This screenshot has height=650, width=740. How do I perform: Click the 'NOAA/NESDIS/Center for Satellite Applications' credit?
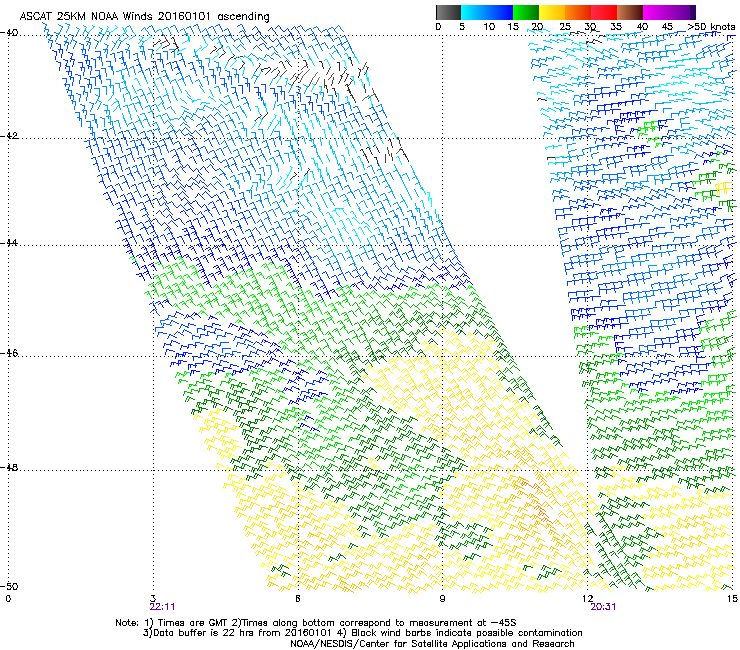432,643
